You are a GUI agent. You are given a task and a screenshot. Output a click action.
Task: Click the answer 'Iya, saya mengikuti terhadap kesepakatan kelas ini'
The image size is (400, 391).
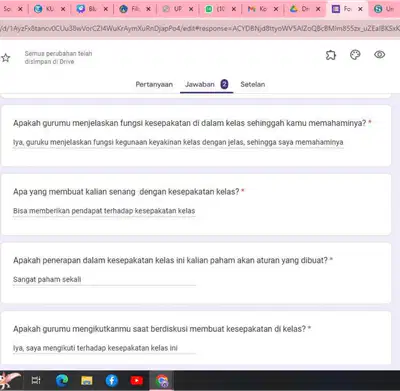95,348
